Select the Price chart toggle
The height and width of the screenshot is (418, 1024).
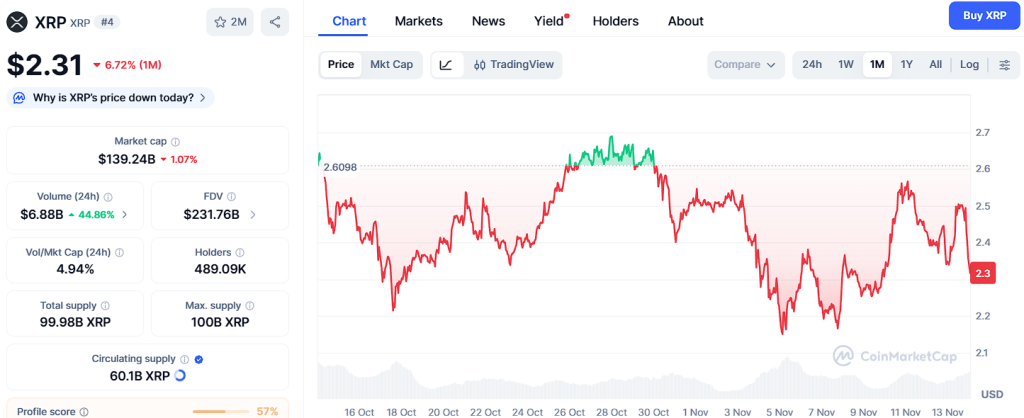(341, 65)
